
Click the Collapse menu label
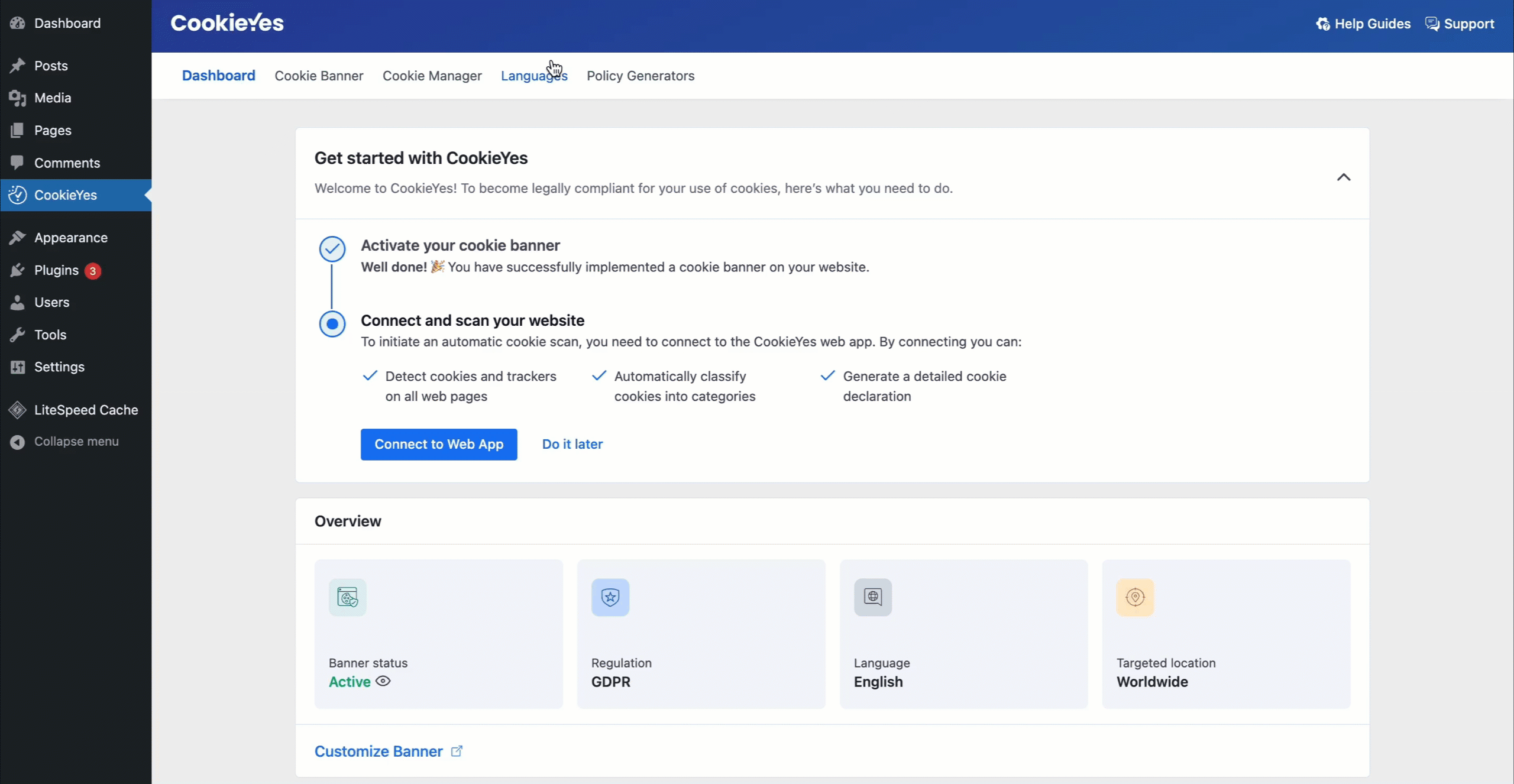click(76, 442)
